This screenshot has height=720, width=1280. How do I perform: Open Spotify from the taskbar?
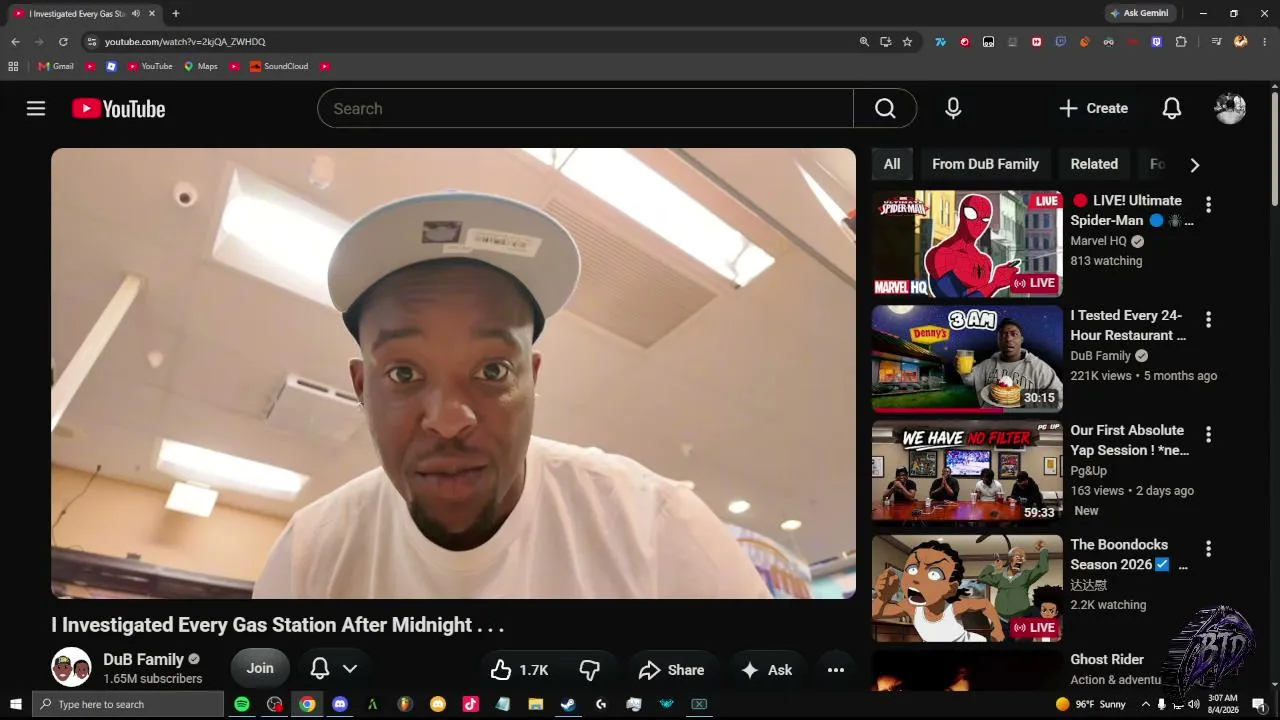[242, 704]
